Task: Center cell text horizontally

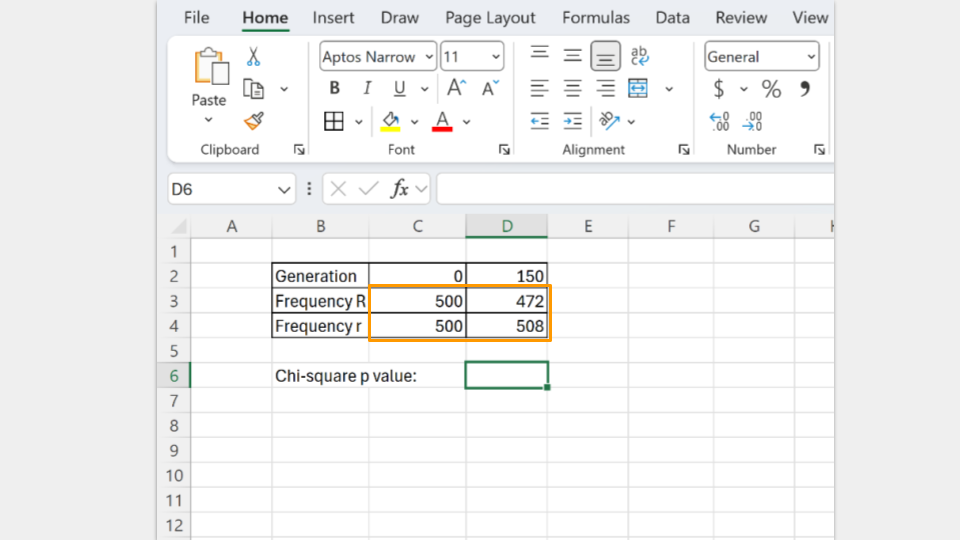Action: (x=572, y=89)
